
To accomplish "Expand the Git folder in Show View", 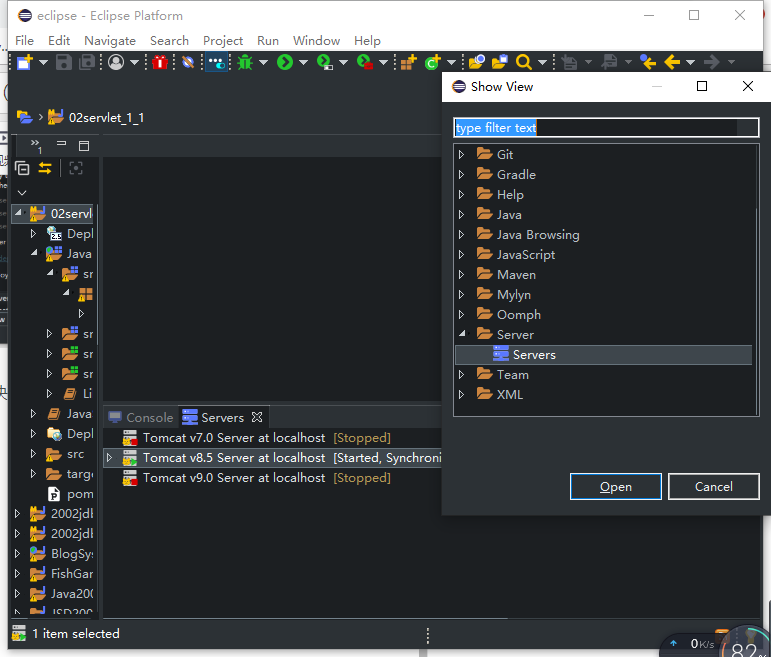I will click(x=461, y=154).
